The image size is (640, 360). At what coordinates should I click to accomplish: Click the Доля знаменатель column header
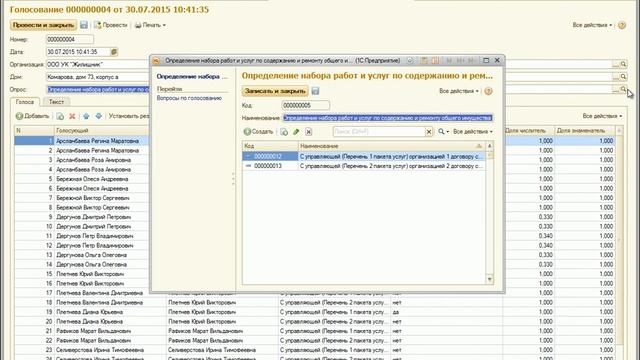(x=584, y=131)
